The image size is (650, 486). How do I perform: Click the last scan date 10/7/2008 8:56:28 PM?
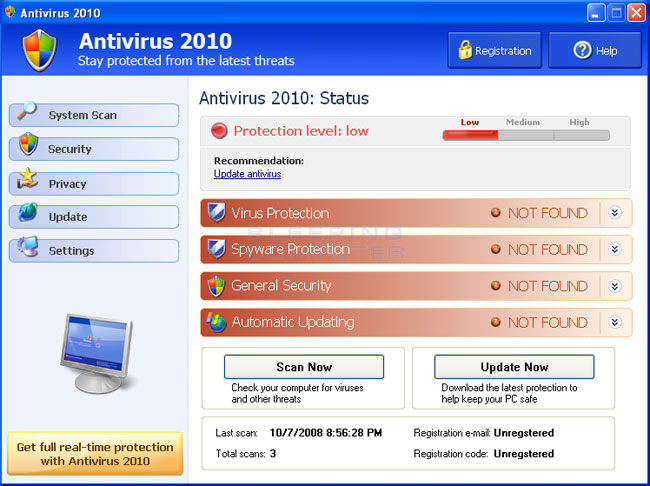coord(326,433)
